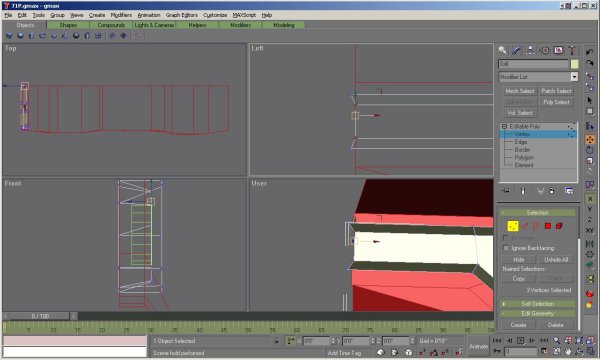600x360 pixels.
Task: Collapse the Editable Poly tree node
Action: (x=504, y=126)
